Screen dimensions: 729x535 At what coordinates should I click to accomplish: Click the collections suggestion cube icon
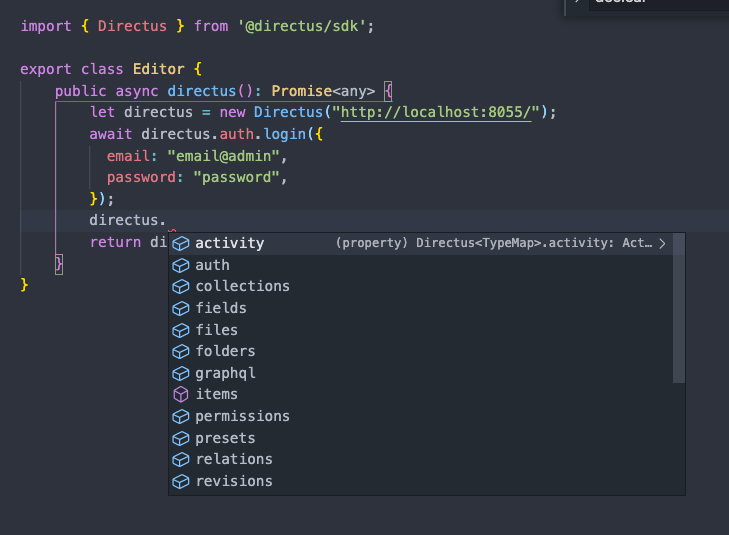coord(181,287)
